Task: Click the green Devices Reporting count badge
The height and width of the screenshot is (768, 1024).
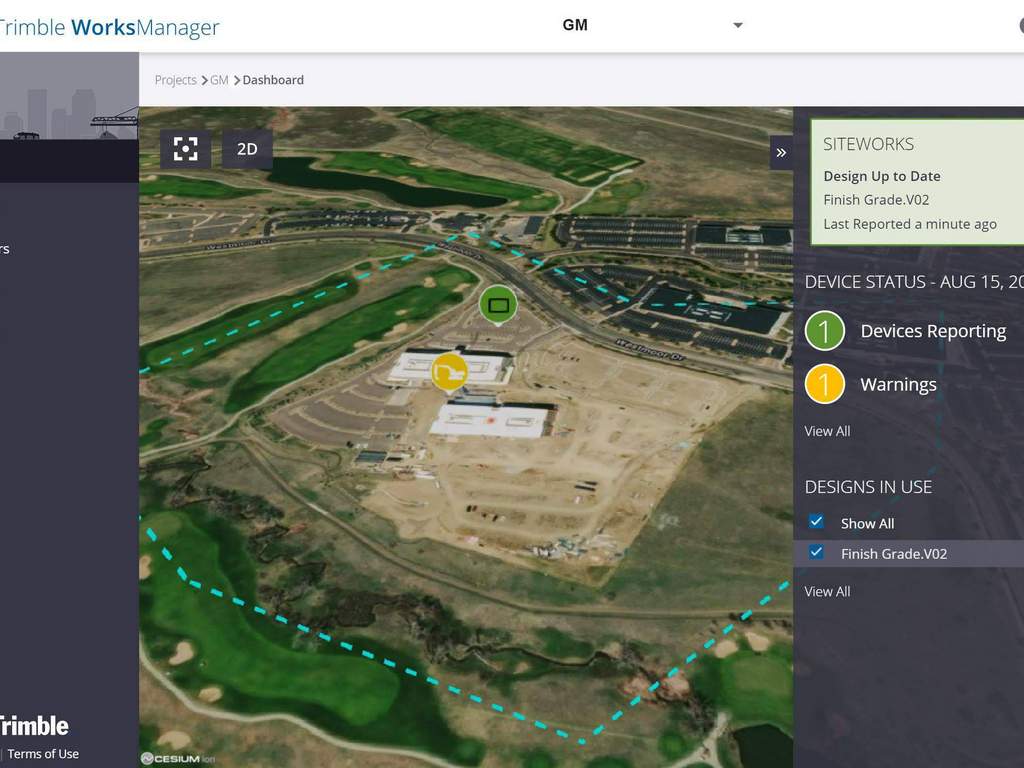Action: tap(825, 331)
